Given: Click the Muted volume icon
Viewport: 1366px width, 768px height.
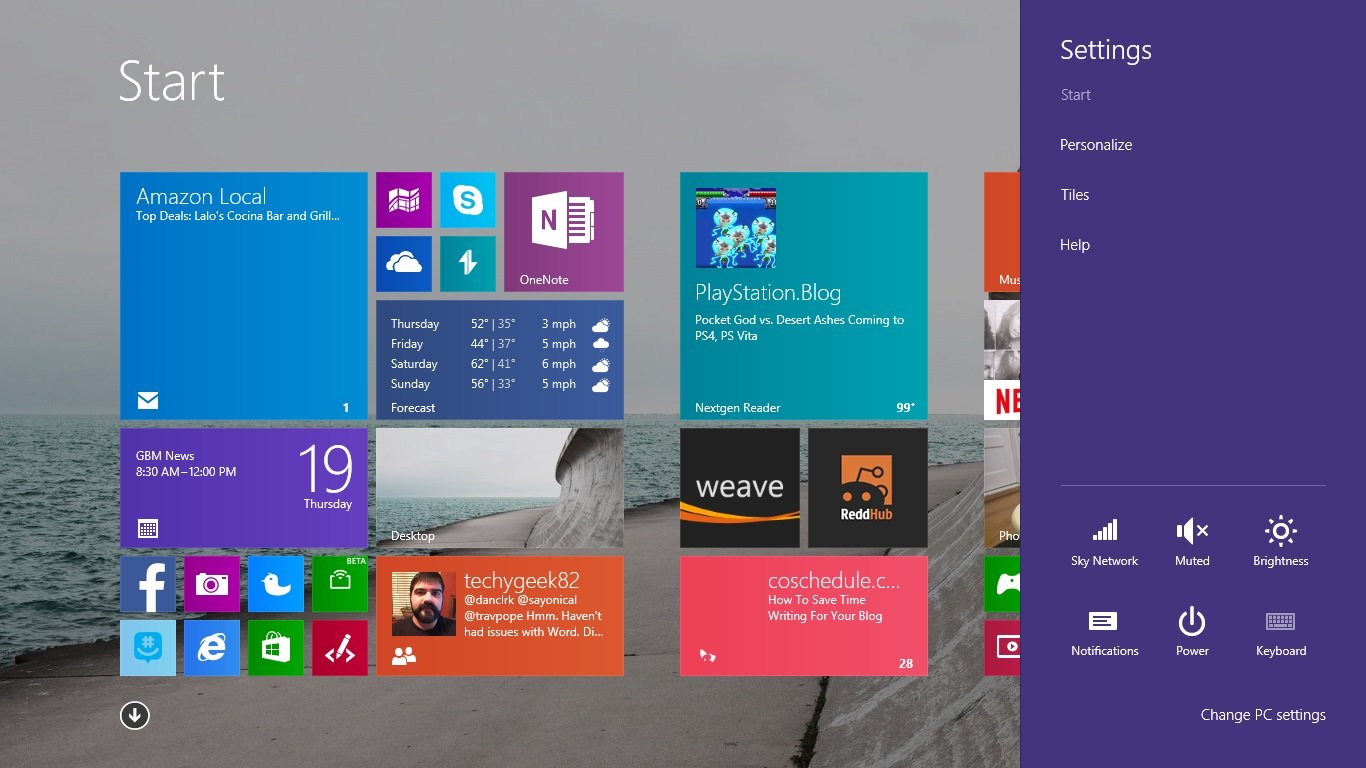Looking at the screenshot, I should click(1192, 542).
